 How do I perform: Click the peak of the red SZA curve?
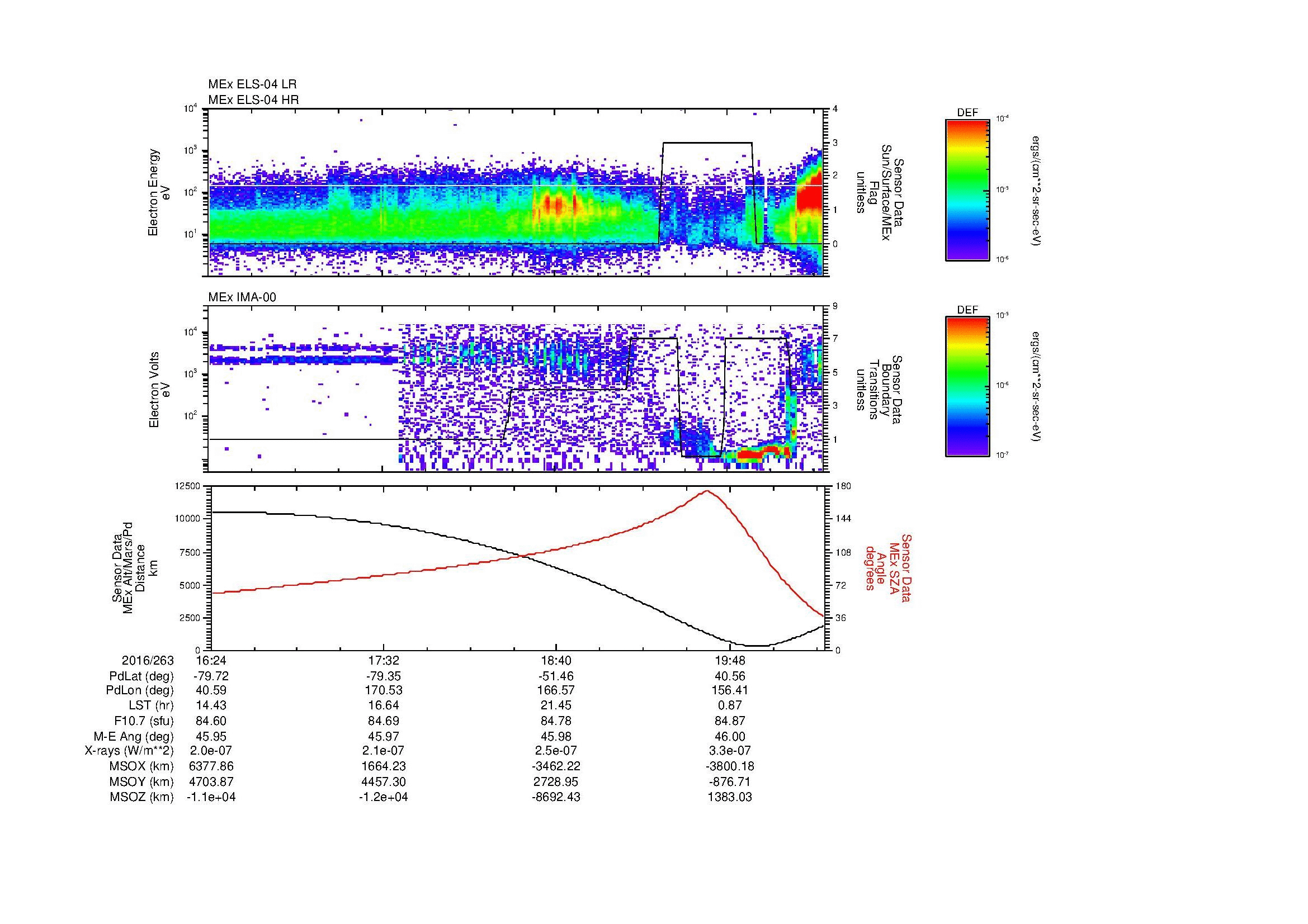tap(706, 491)
